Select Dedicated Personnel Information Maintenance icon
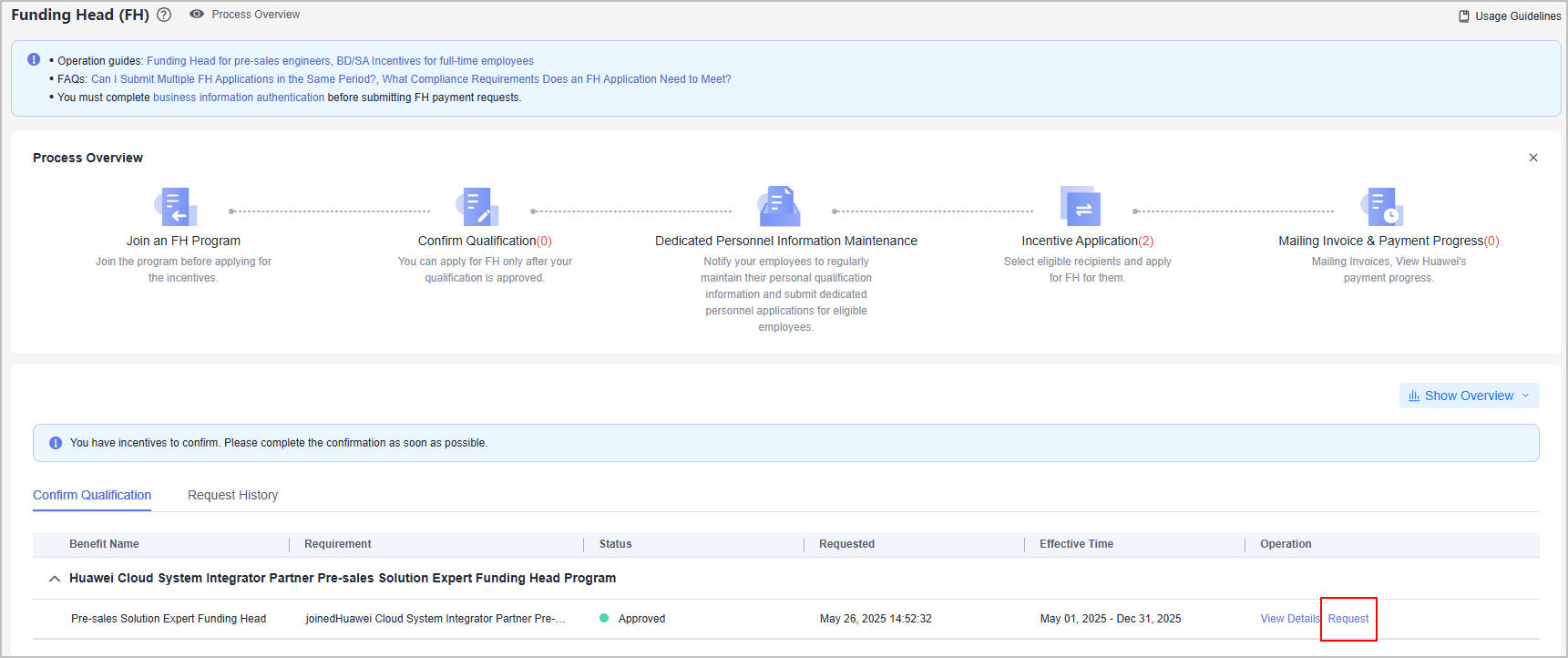Image resolution: width=1568 pixels, height=658 pixels. coord(779,207)
